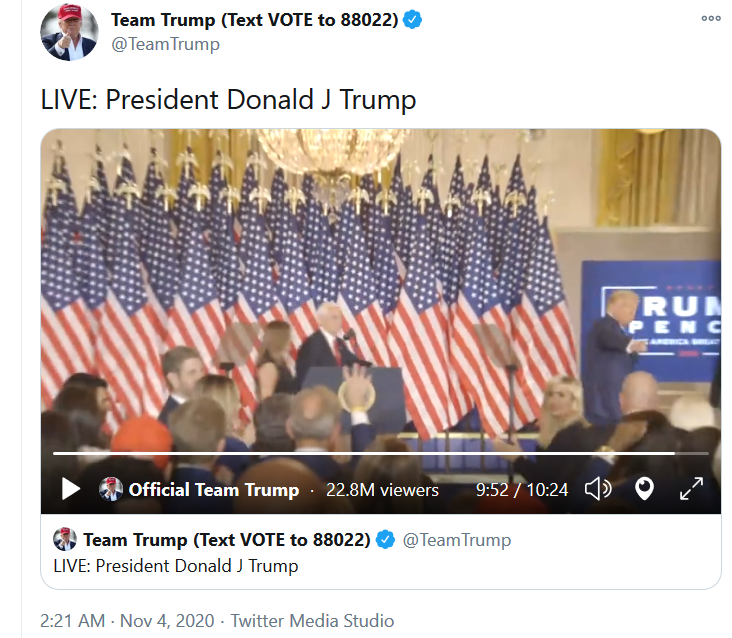Open the @TeamTrump handle in the card footer

(x=457, y=540)
